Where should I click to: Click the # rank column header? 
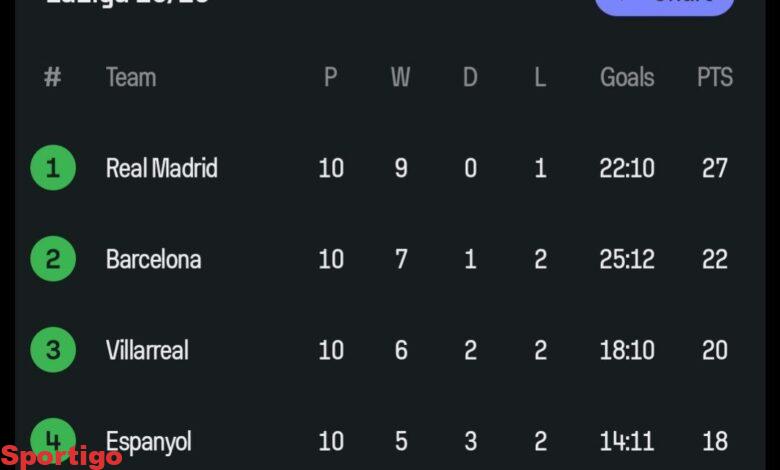53,77
